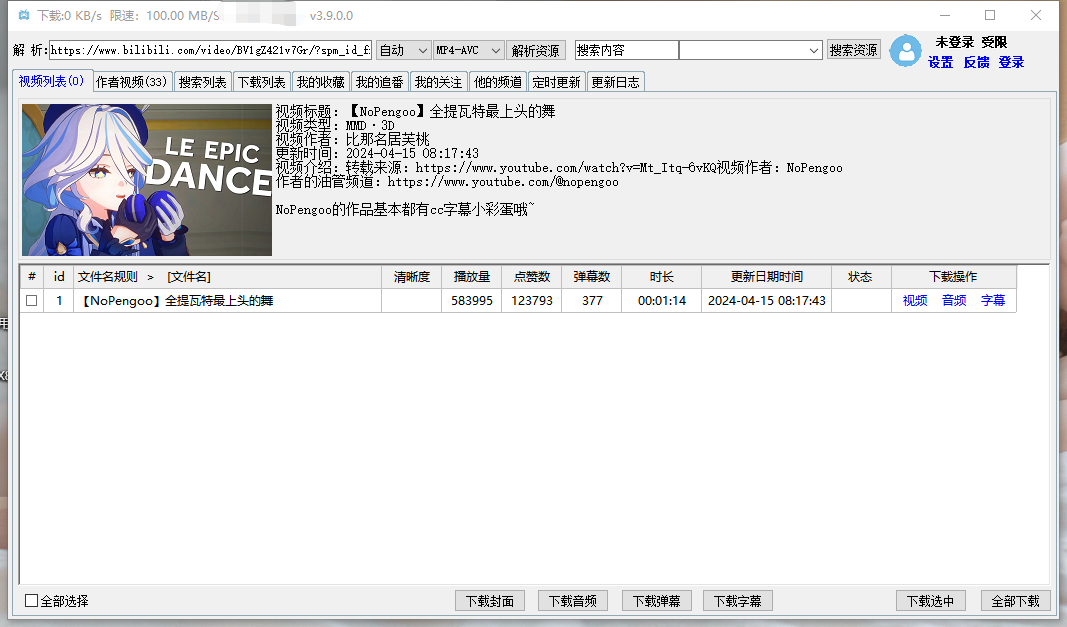Click the 下载封面 button
Image resolution: width=1067 pixels, height=627 pixels.
coord(490,601)
